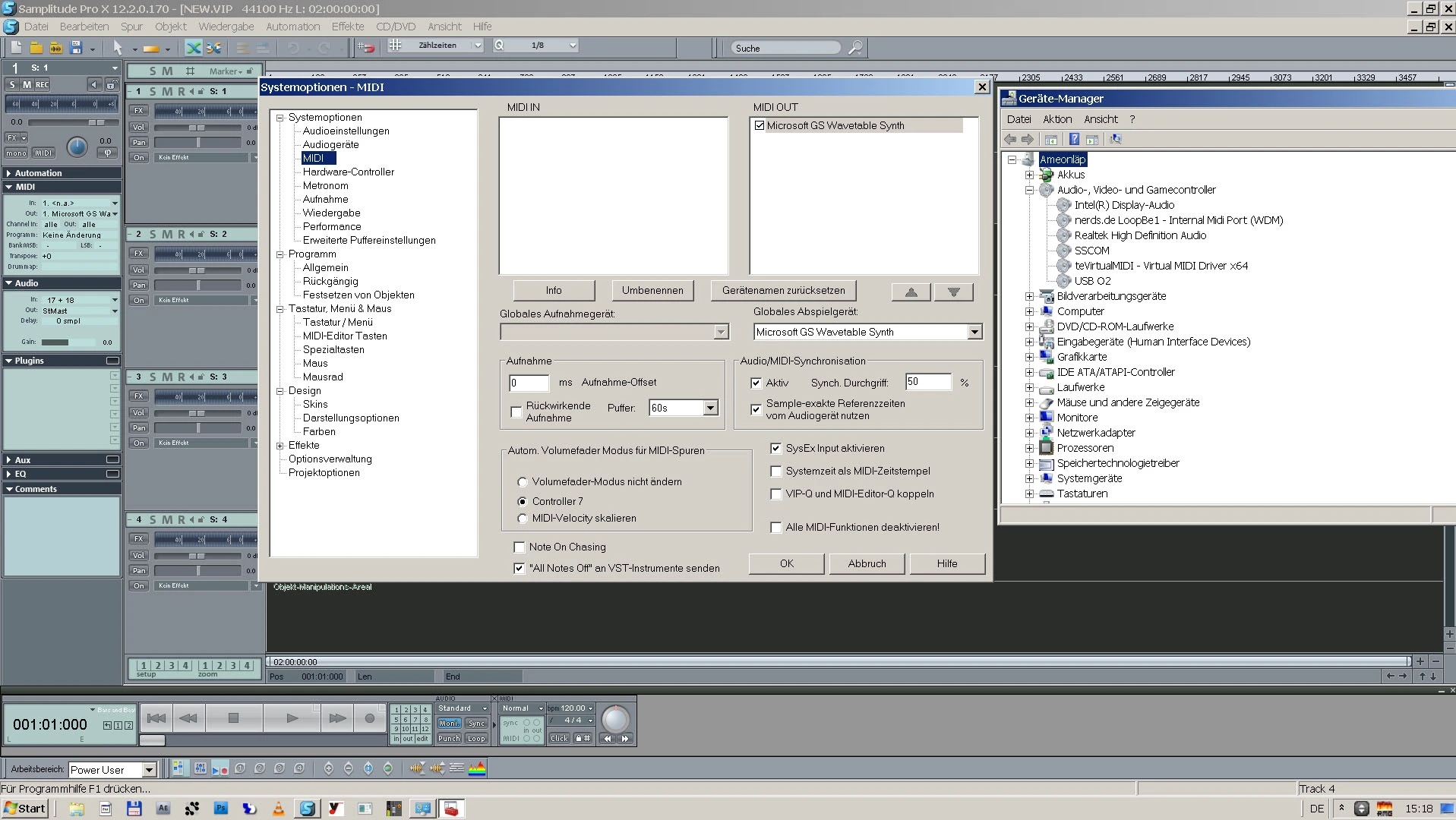The height and width of the screenshot is (820, 1456).
Task: Click the scan hardware icon in Geräte-Manager
Action: pyautogui.click(x=1115, y=140)
